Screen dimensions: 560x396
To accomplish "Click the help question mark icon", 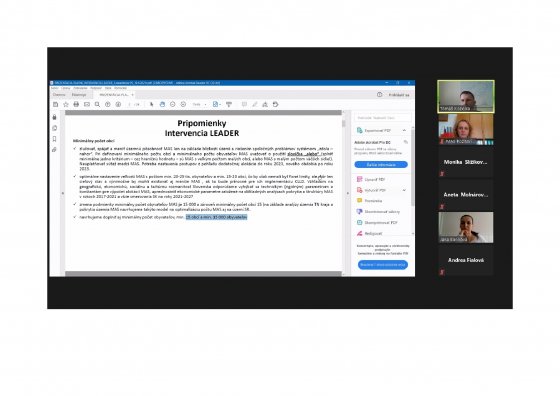I will click(x=379, y=95).
